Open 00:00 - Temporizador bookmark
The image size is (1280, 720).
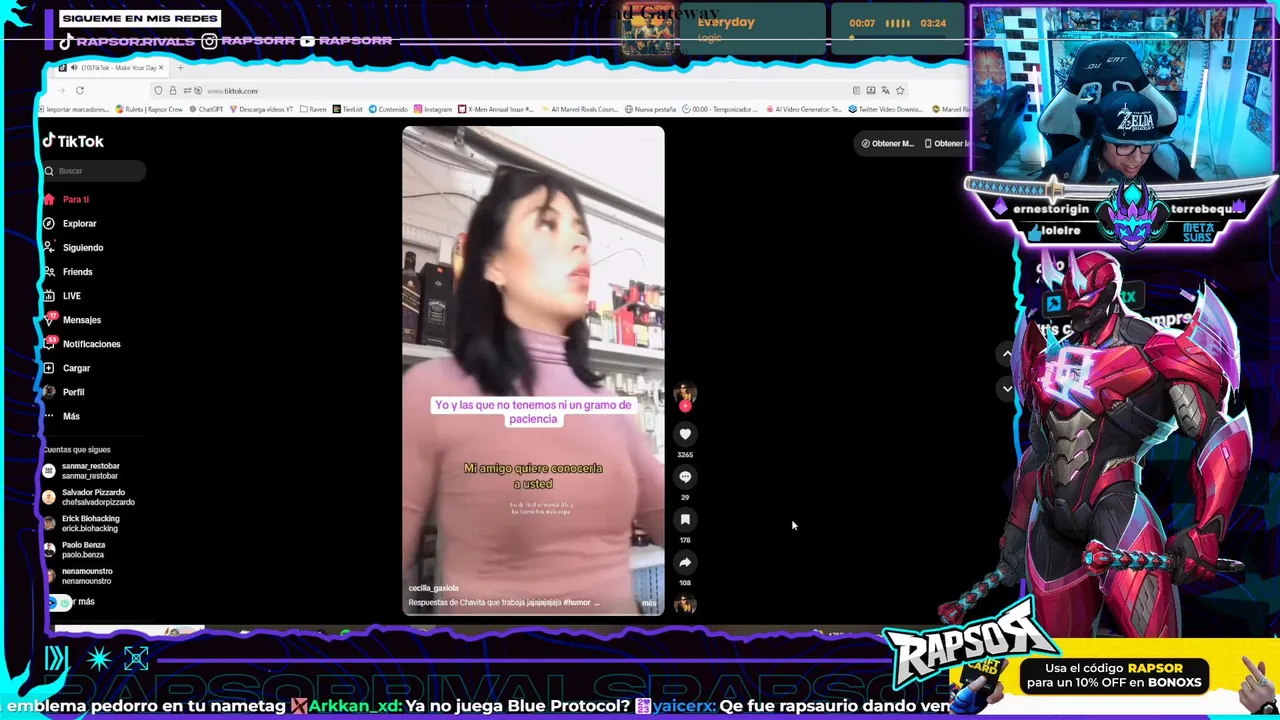[722, 109]
